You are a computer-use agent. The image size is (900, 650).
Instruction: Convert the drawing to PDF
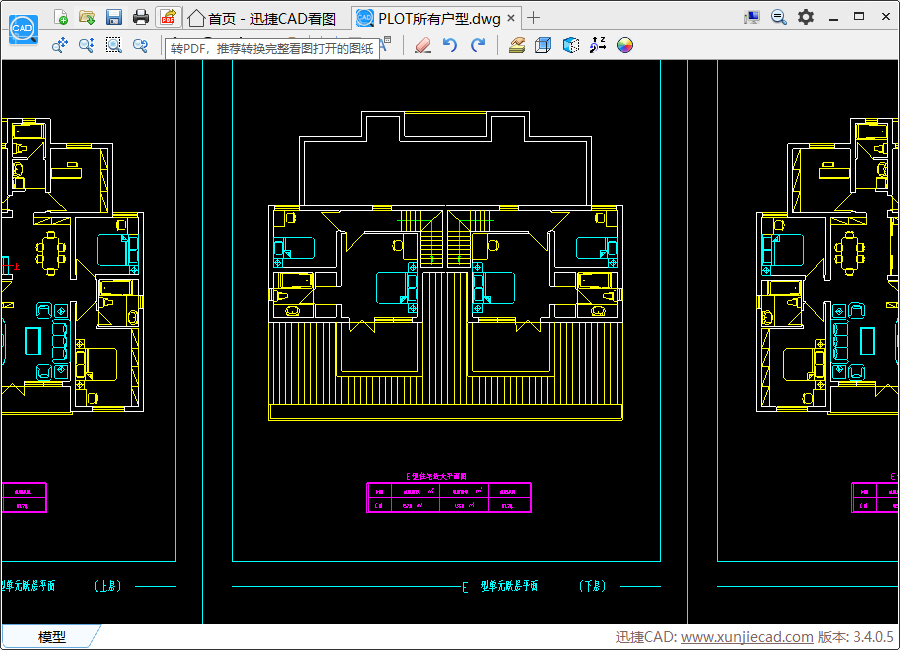pyautogui.click(x=168, y=17)
